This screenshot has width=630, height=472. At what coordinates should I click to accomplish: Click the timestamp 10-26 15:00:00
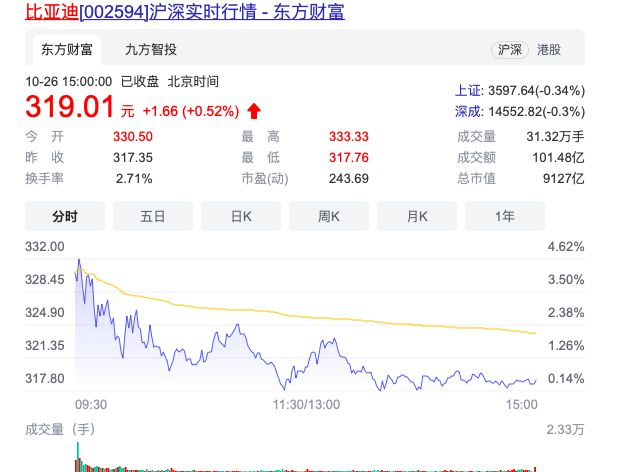[69, 82]
